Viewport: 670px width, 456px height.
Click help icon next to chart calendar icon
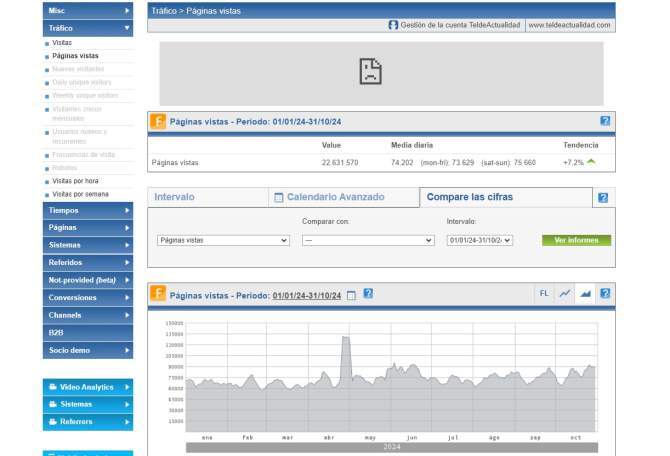point(368,294)
